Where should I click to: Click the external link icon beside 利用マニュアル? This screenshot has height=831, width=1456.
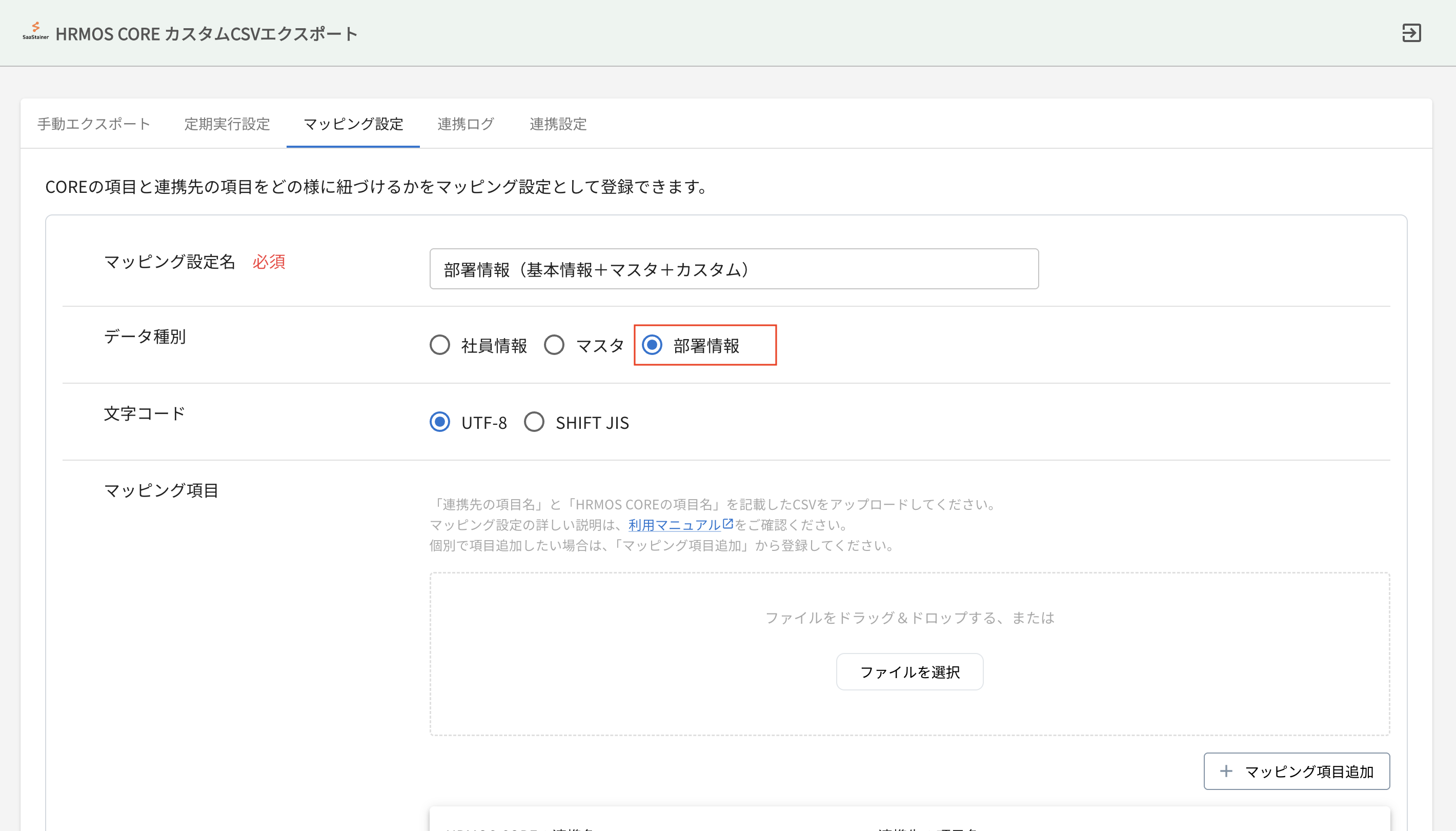727,523
